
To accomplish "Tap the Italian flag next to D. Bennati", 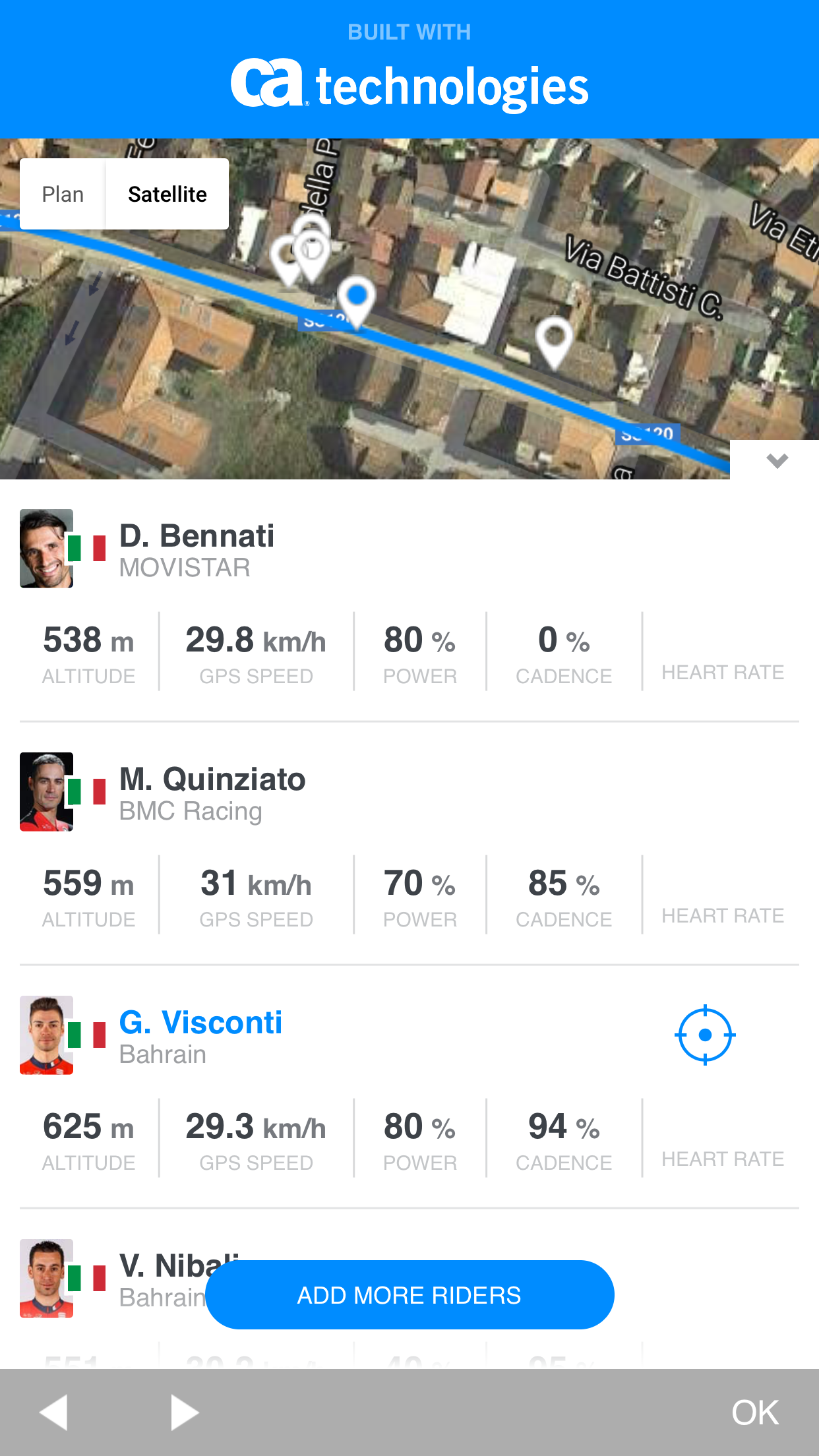I will 86,548.
